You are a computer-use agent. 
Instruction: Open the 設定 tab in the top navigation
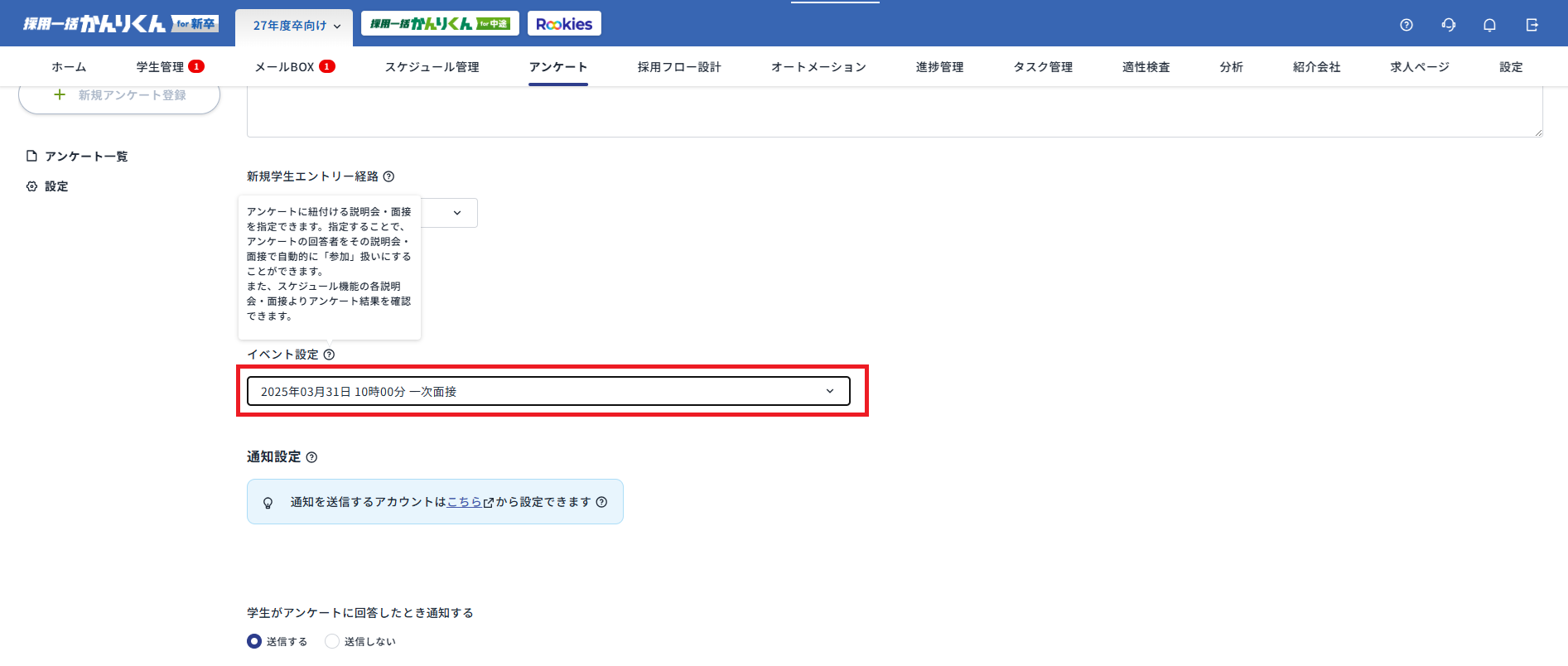(x=1511, y=67)
